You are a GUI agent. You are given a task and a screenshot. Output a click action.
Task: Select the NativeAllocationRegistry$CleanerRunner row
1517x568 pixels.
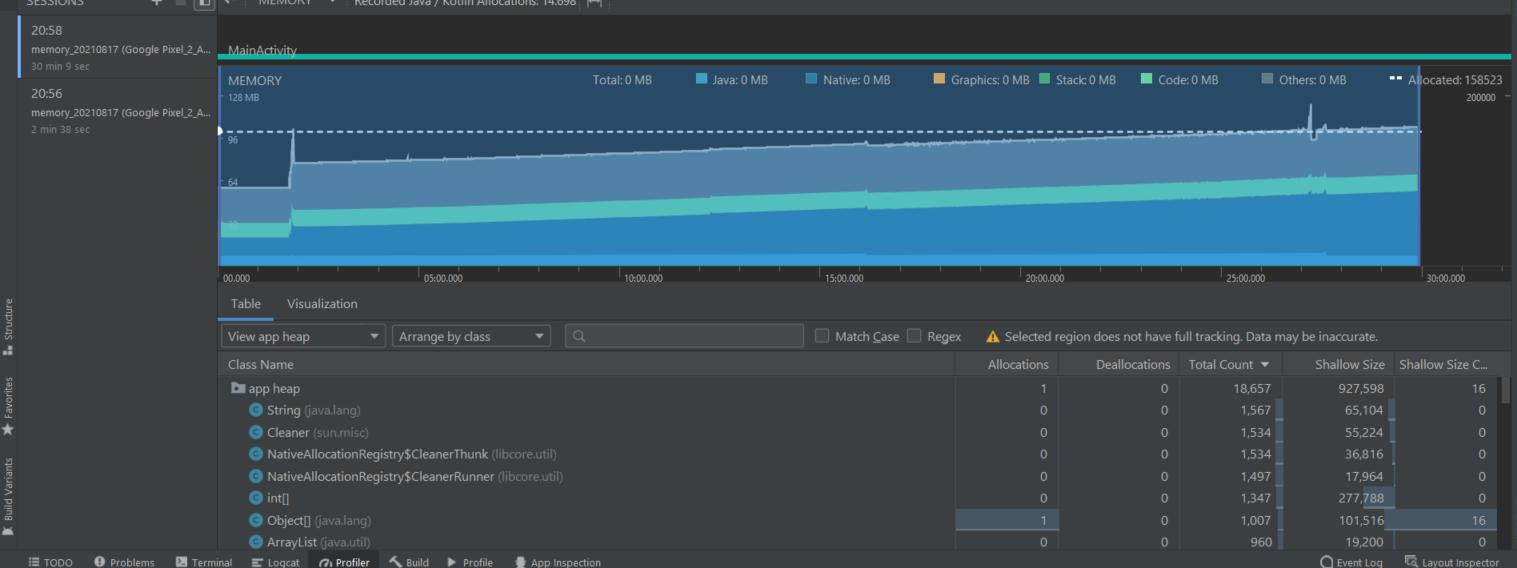click(859, 476)
